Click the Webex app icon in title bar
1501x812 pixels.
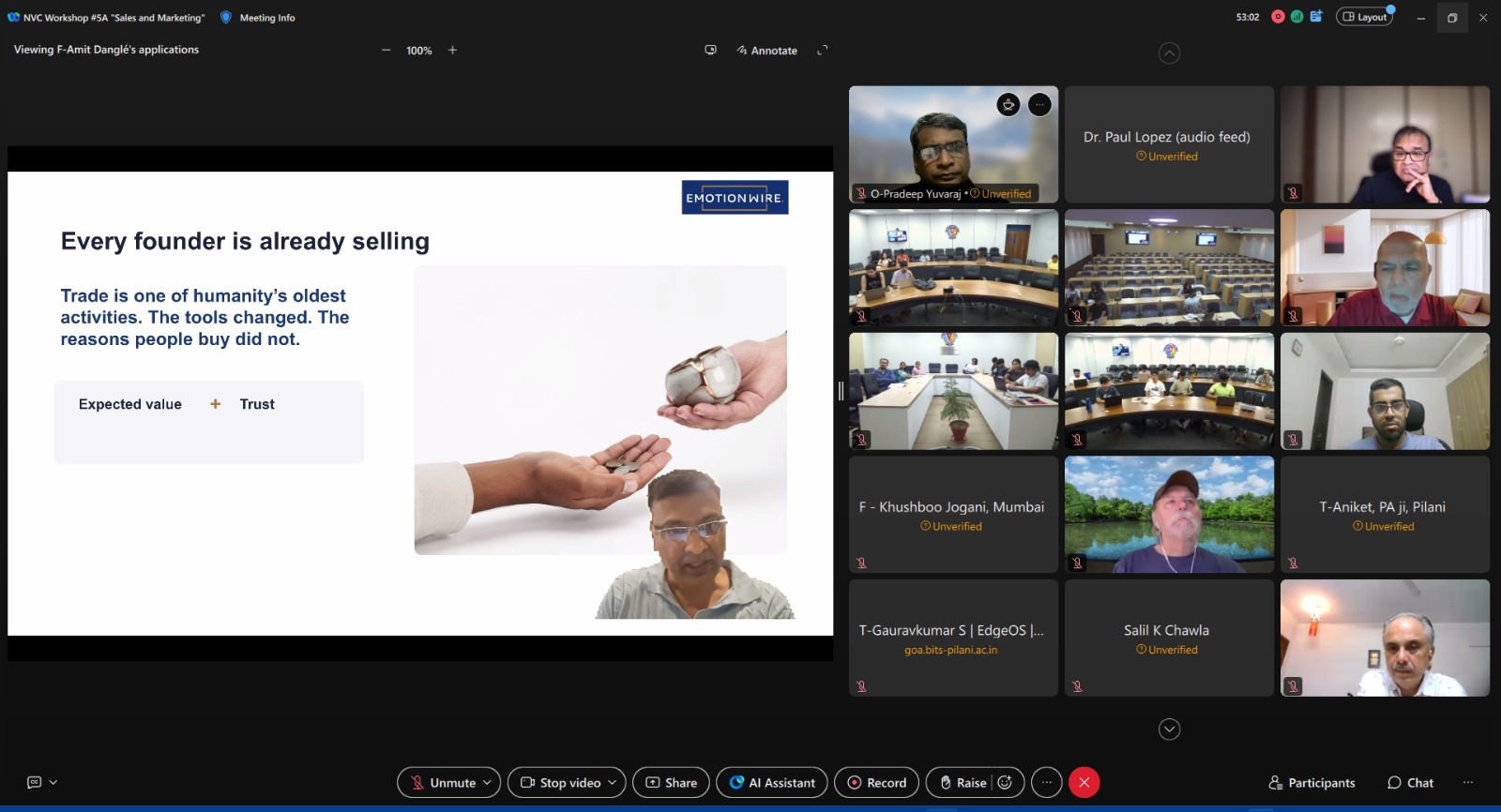(x=13, y=17)
